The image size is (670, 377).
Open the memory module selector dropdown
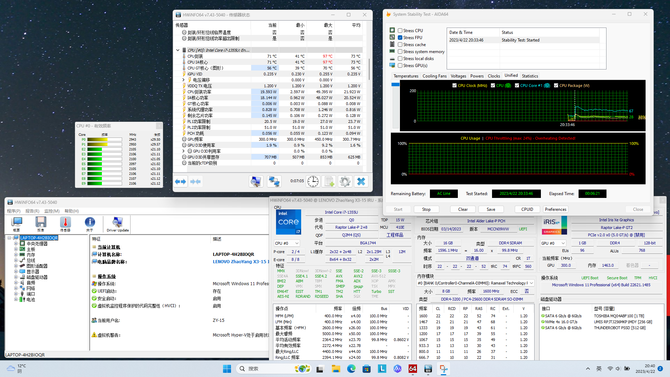point(476,283)
